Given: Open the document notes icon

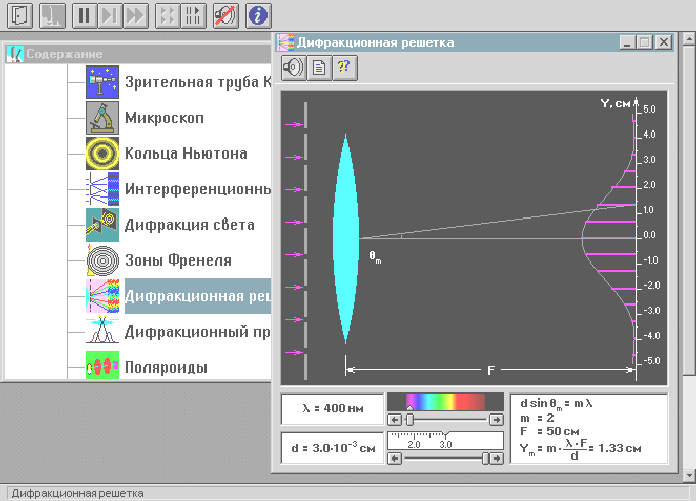Looking at the screenshot, I should [x=319, y=68].
